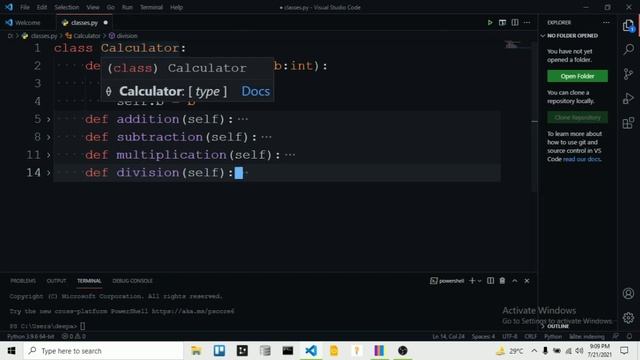Click Spaces: 4 indentation status entry
640x360 pixels.
click(483, 336)
